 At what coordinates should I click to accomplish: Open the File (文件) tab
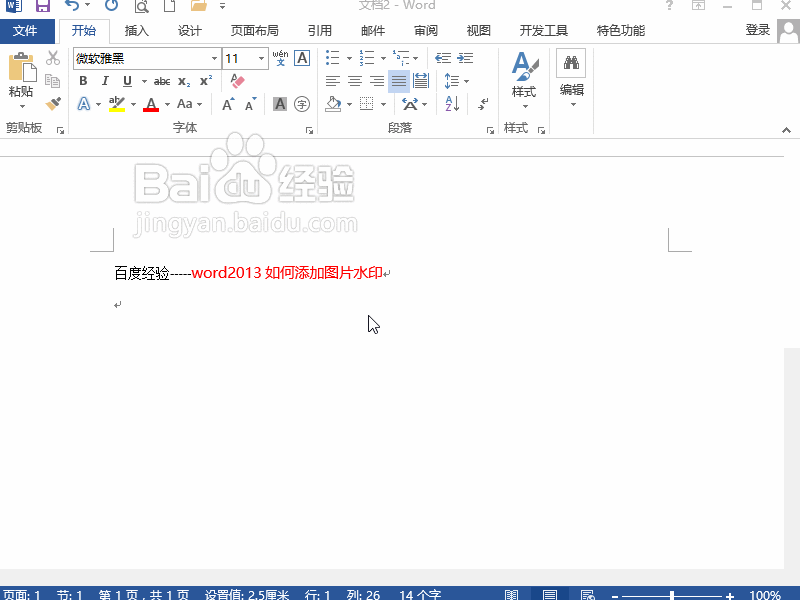pyautogui.click(x=27, y=31)
